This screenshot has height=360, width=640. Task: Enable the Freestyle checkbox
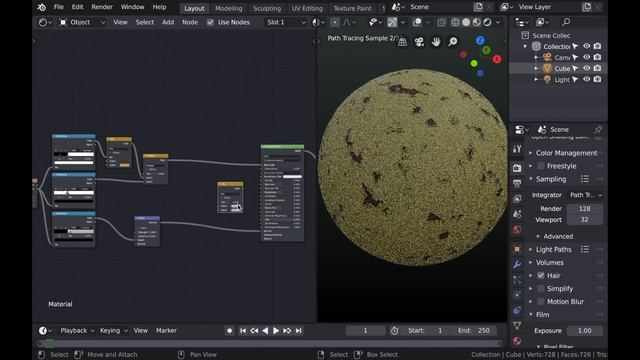tap(541, 166)
